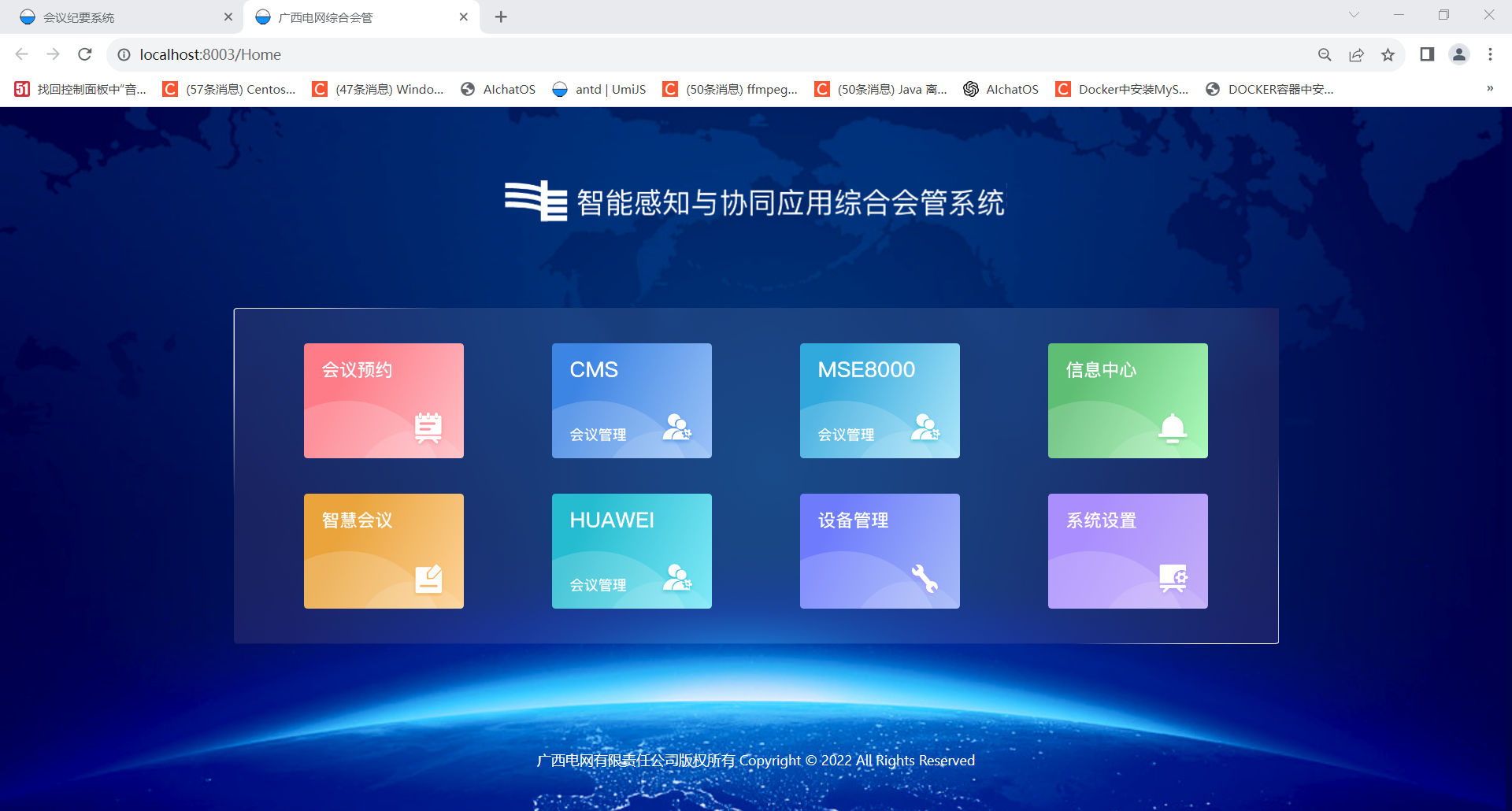Click the edit note icon on 智慧会议 card
1512x811 pixels.
coord(429,579)
